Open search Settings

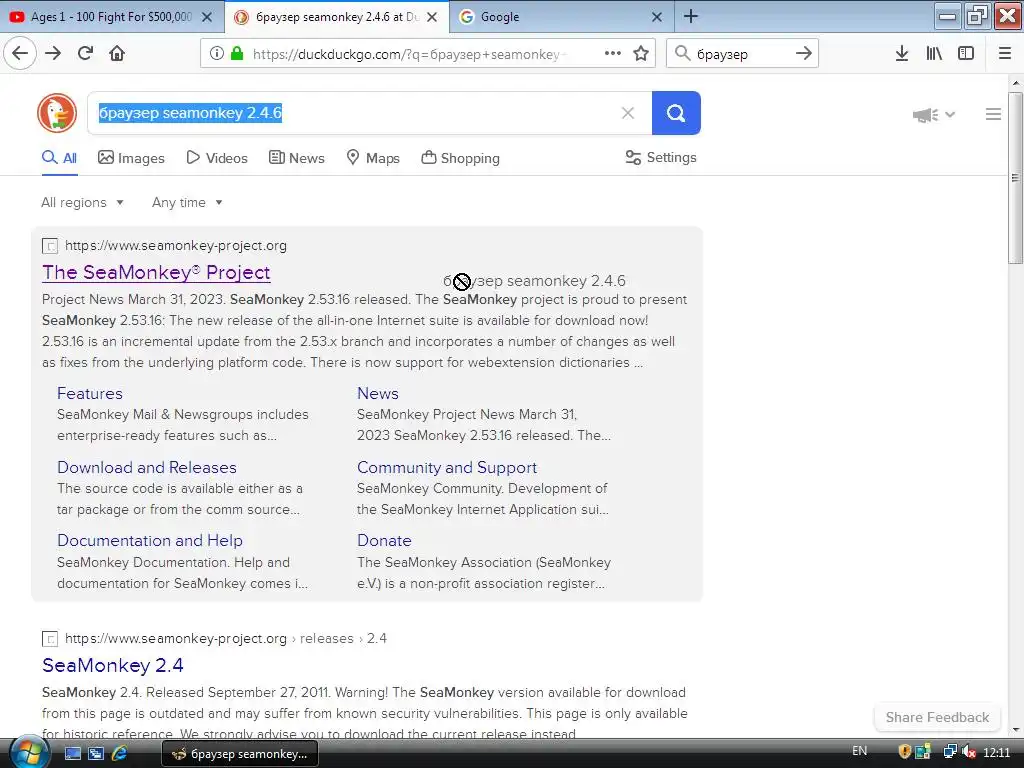click(x=661, y=157)
